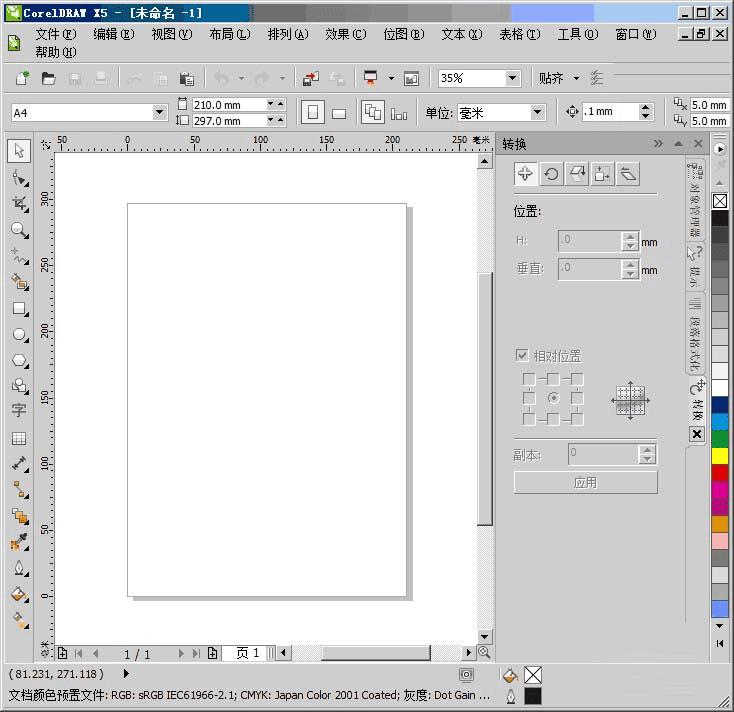Click the 页 1 page tab
The width and height of the screenshot is (734, 712).
tap(247, 653)
